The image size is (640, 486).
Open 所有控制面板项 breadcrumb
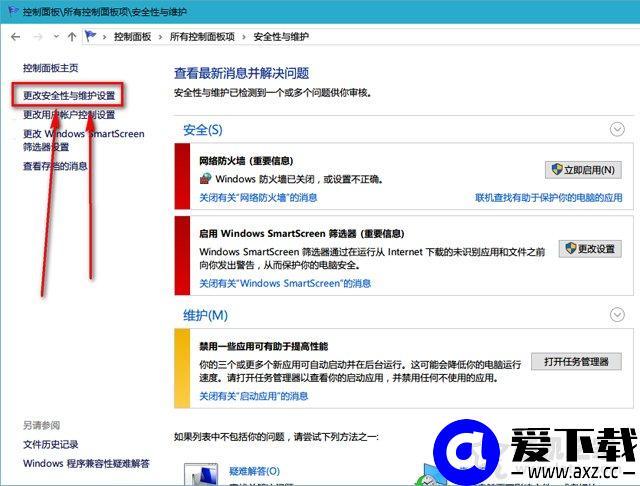[x=202, y=37]
